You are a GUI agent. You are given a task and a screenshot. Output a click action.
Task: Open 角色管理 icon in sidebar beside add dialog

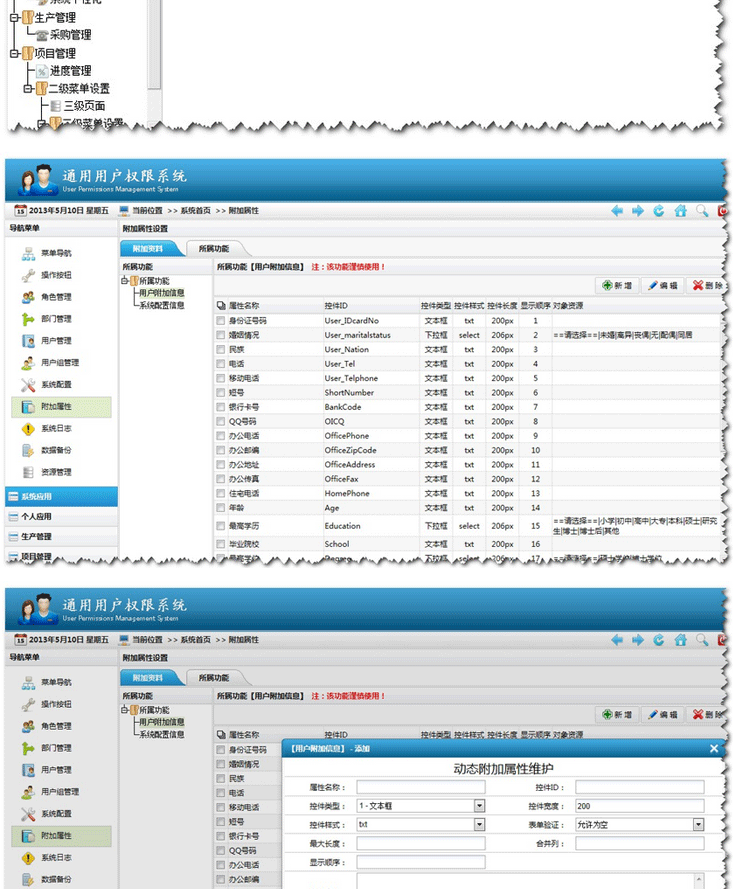tap(28, 726)
